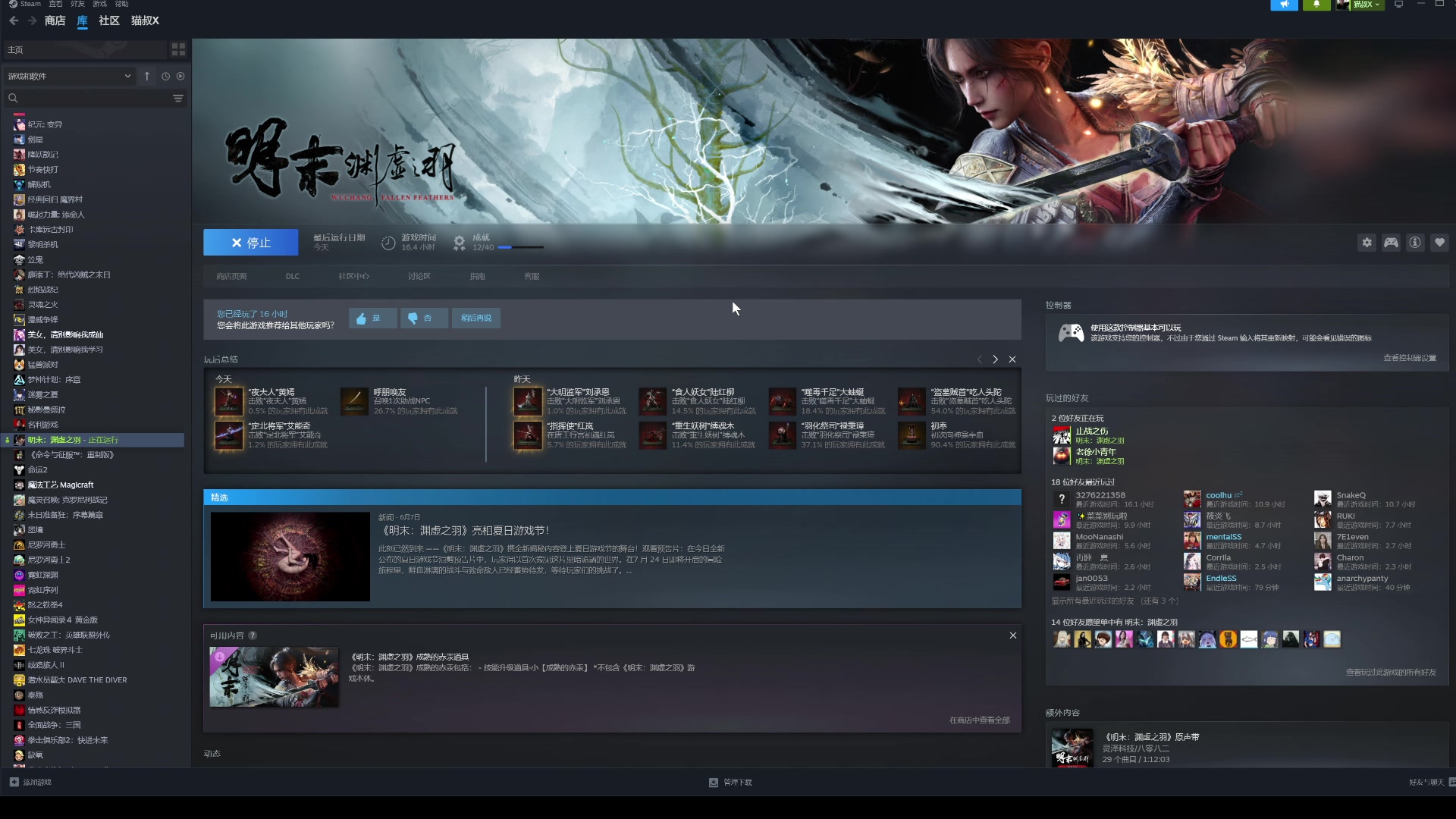Open the 客服 tab
This screenshot has width=1456, height=819.
point(532,276)
